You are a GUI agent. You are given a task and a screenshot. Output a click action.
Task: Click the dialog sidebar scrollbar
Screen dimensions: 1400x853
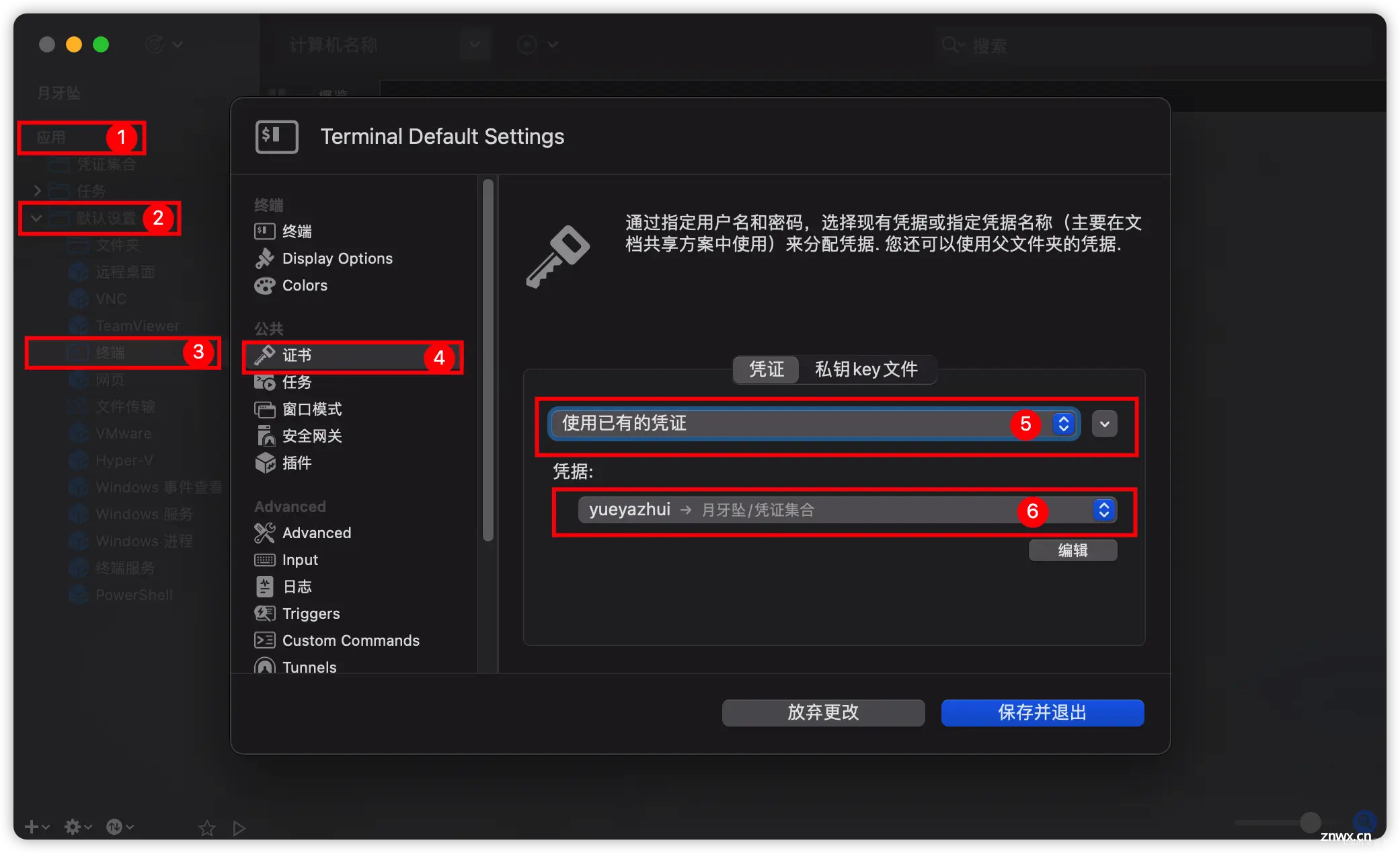coord(488,360)
